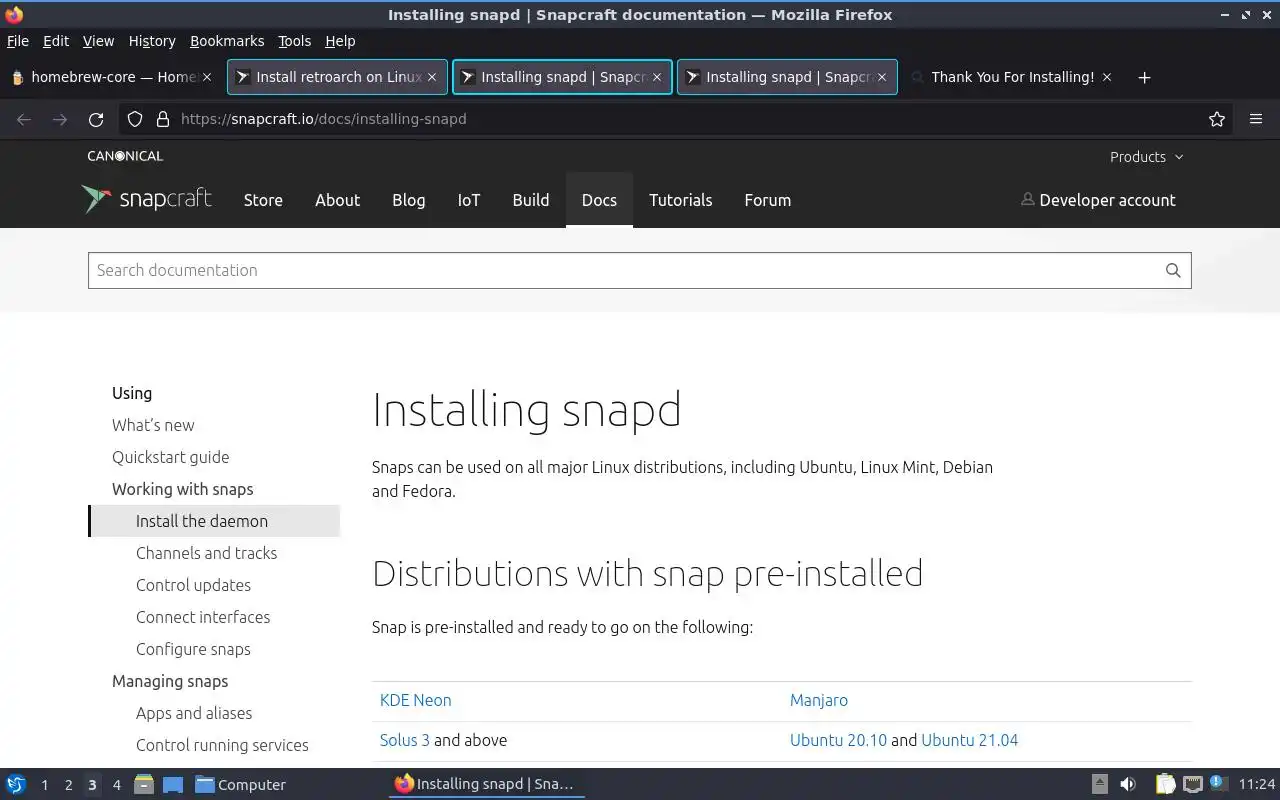Image resolution: width=1280 pixels, height=800 pixels.
Task: Open the File menu
Action: pos(18,41)
